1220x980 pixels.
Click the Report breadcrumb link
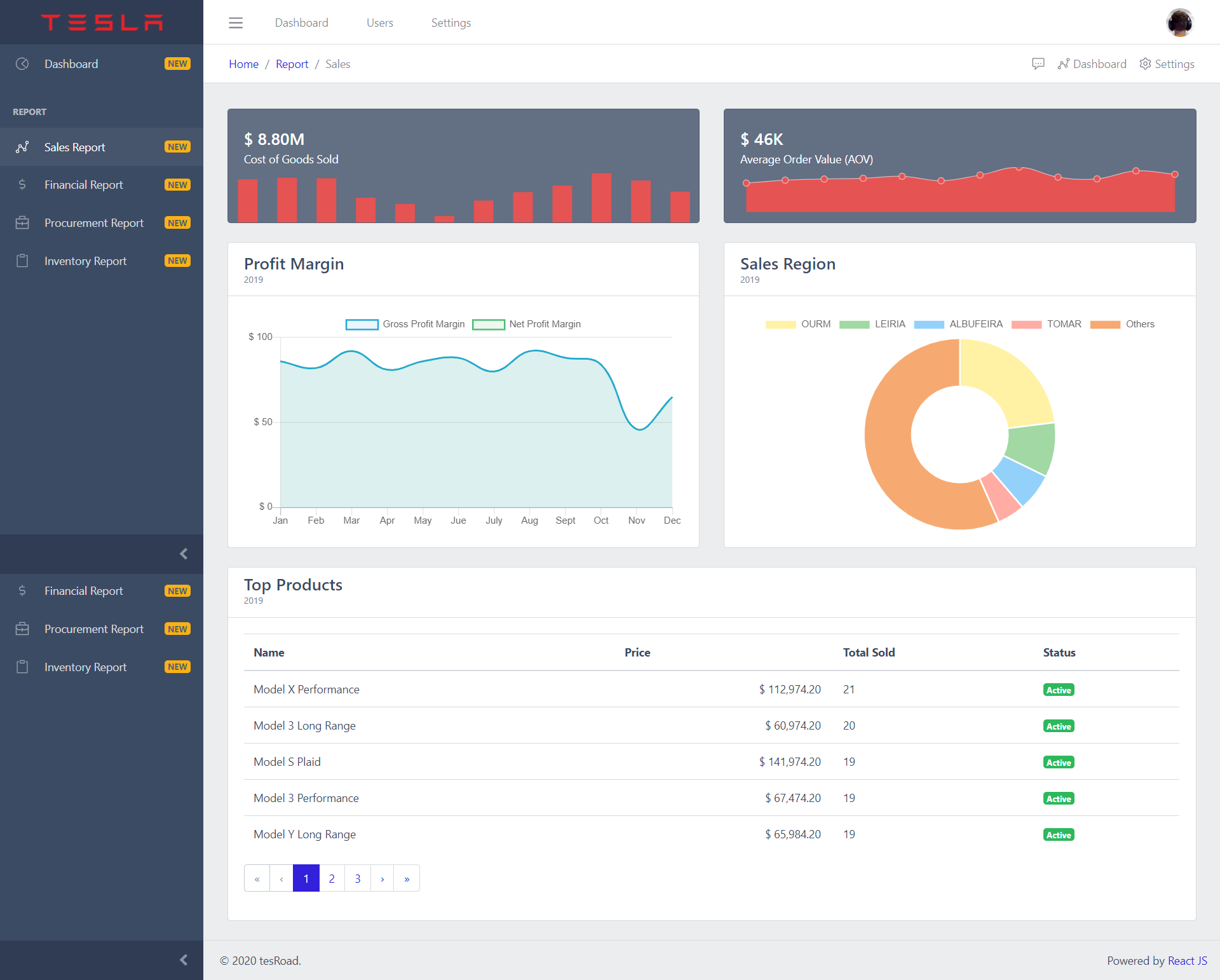tap(292, 64)
